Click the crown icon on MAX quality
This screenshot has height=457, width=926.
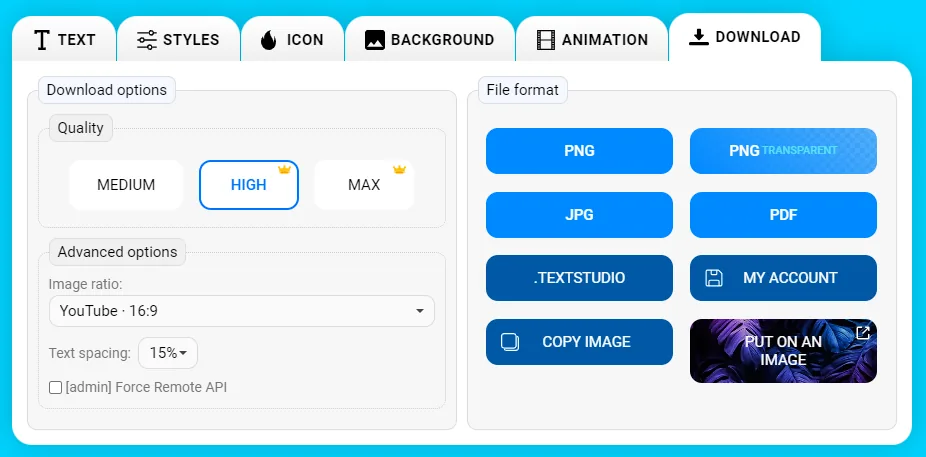pyautogui.click(x=400, y=169)
